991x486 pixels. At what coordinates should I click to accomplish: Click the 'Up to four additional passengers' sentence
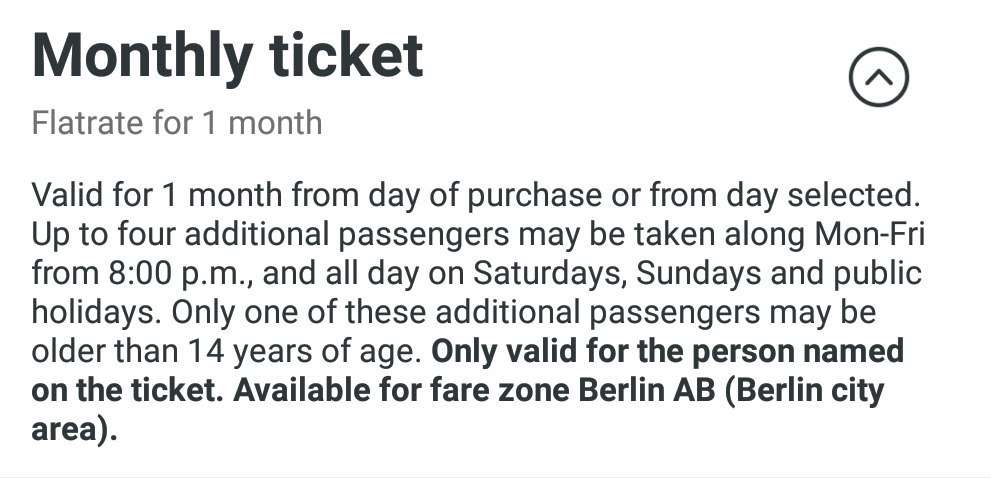(x=271, y=235)
